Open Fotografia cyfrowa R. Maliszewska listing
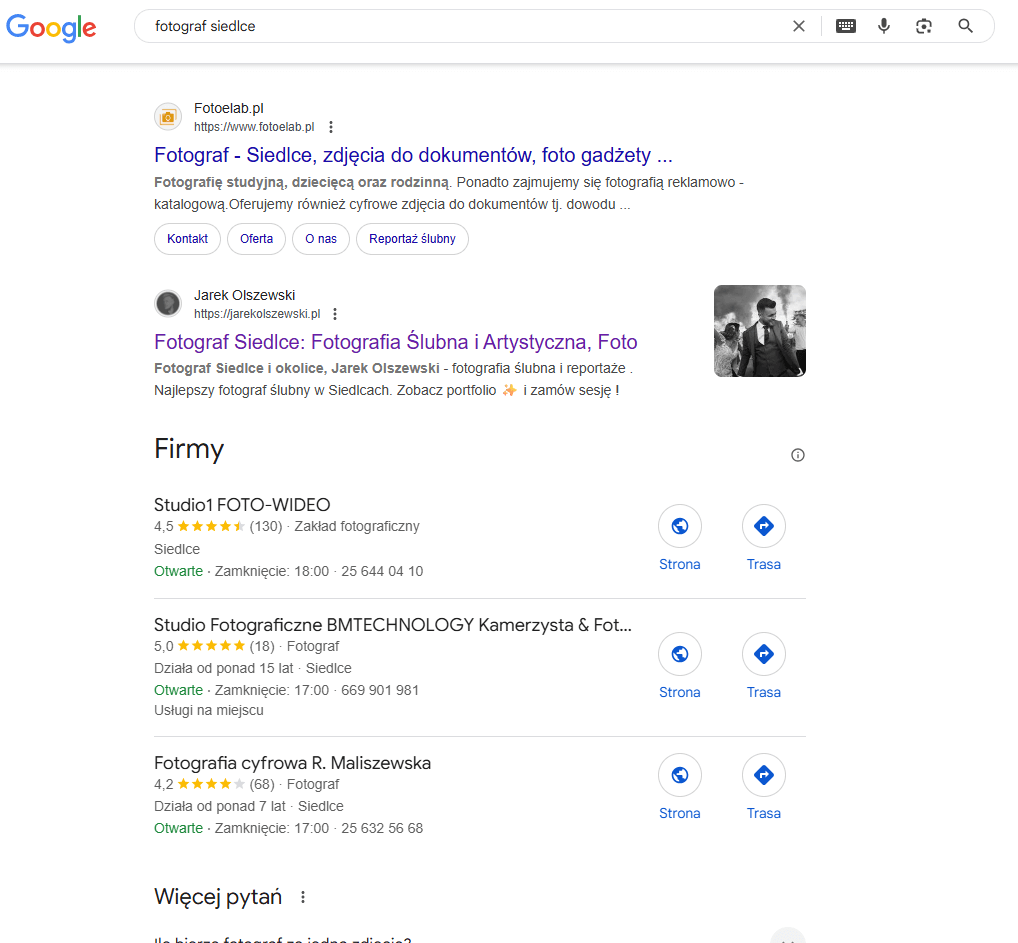The height and width of the screenshot is (943, 1018). coord(292,762)
